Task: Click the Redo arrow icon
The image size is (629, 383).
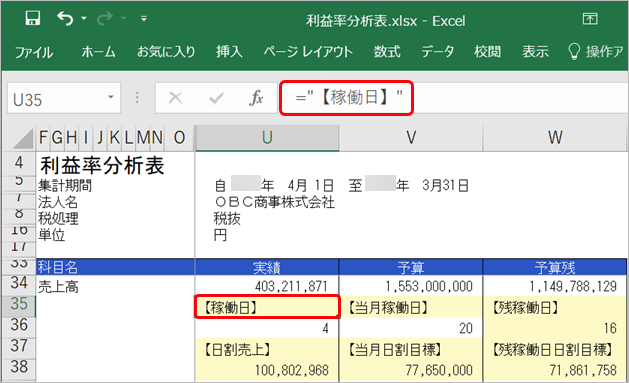Action: (x=105, y=18)
